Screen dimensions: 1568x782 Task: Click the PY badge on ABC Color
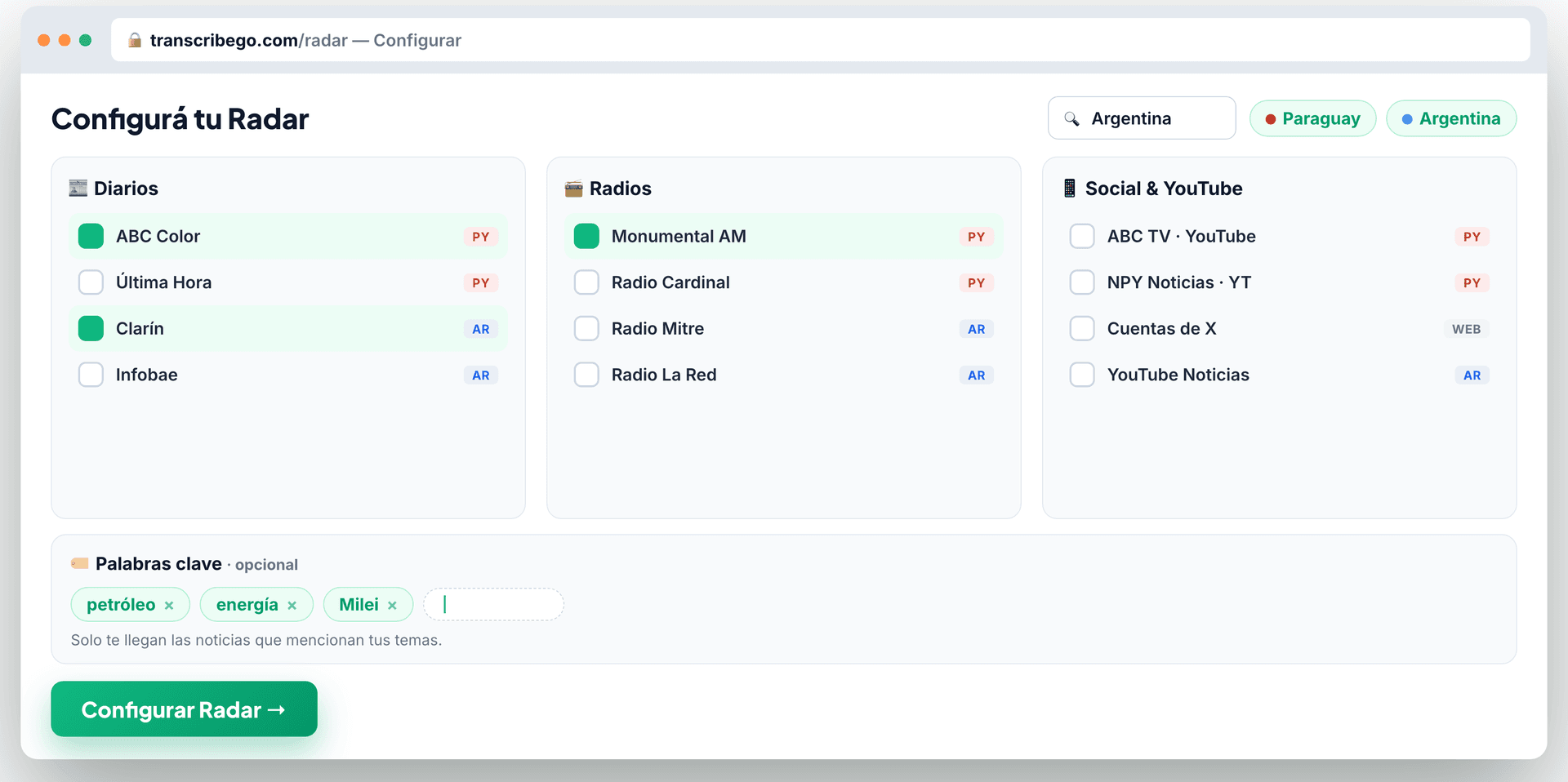click(x=481, y=237)
